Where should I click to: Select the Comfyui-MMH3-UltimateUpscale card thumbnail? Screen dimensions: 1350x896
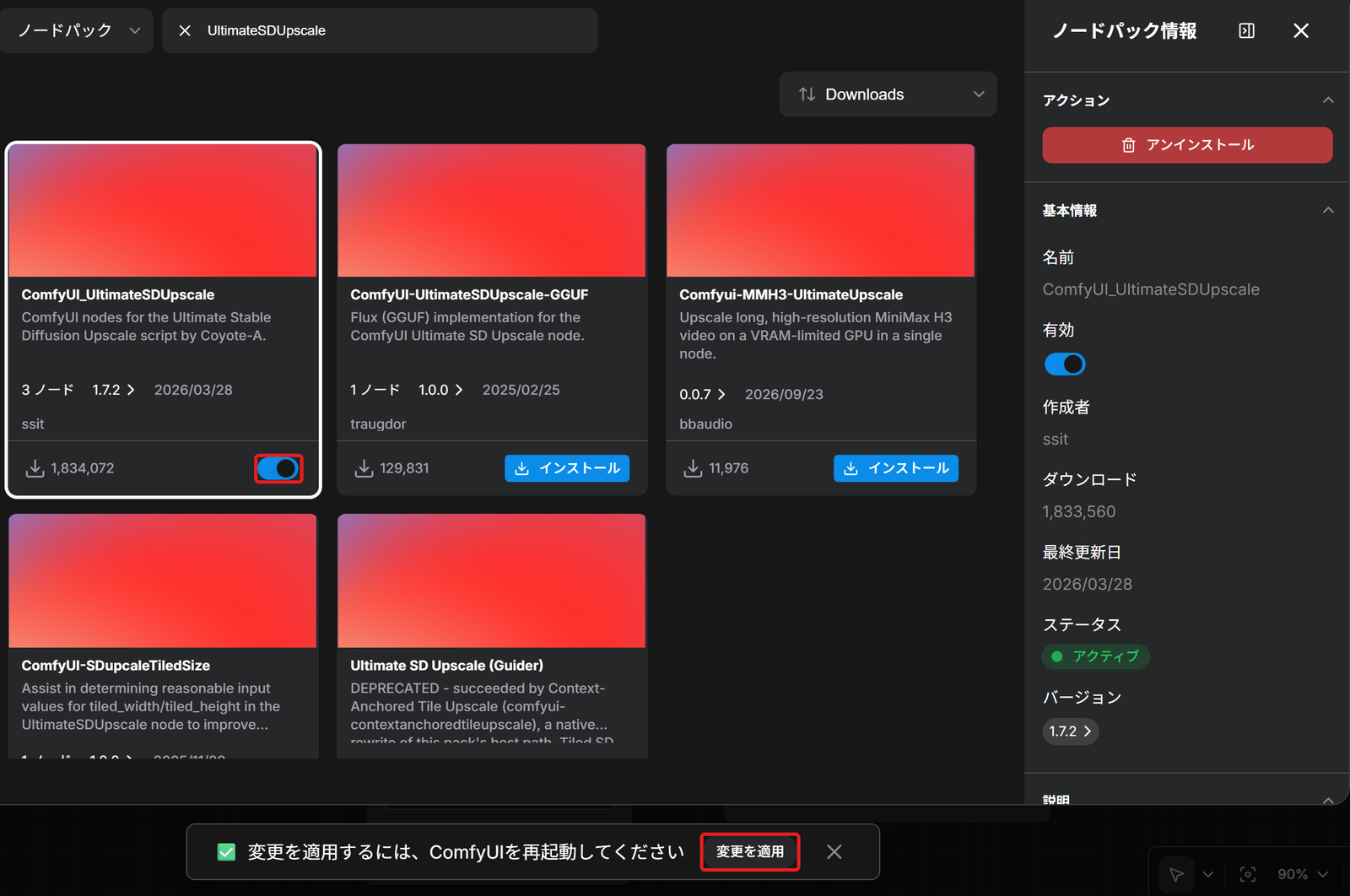(x=821, y=210)
